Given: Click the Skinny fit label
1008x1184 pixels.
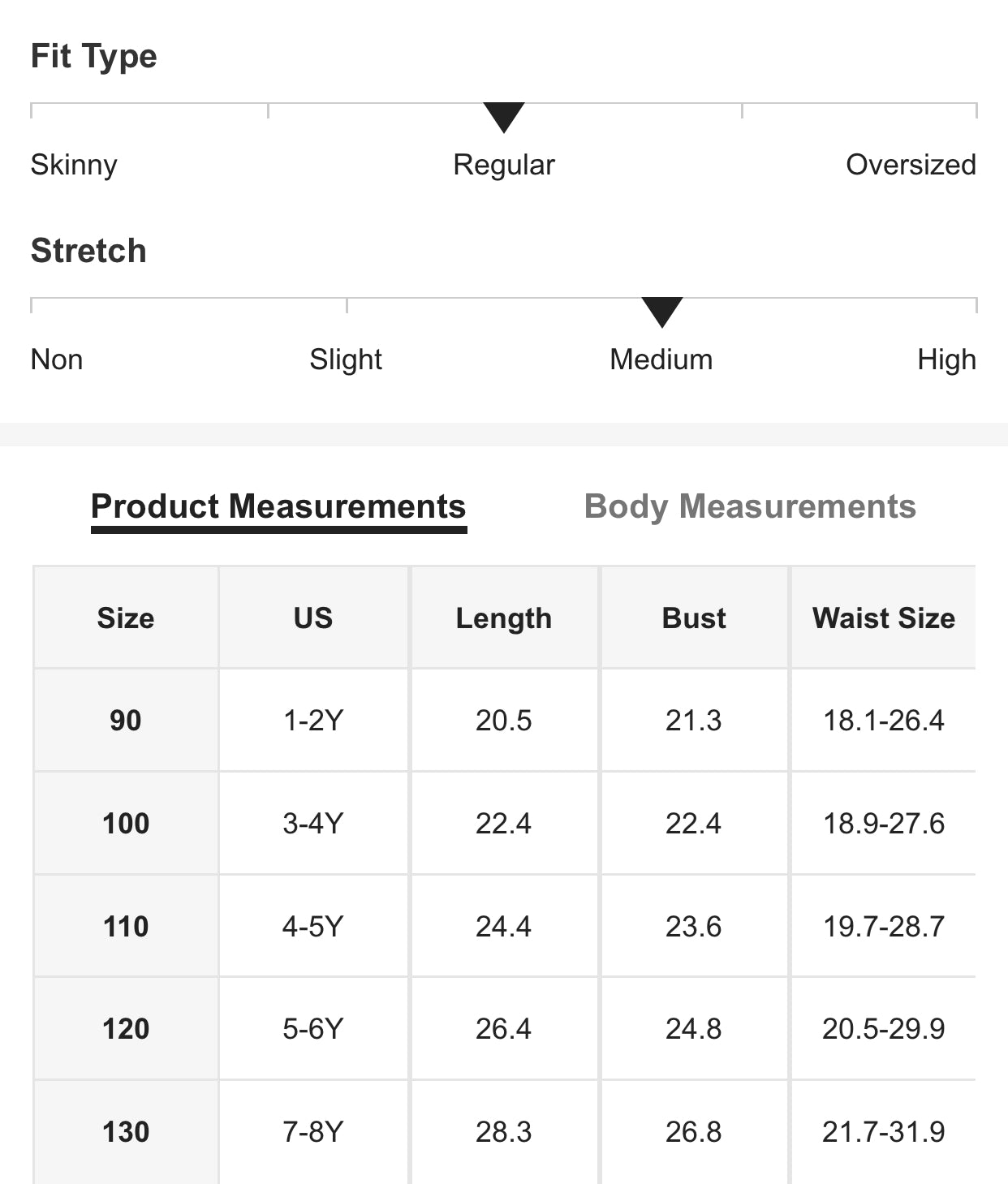Looking at the screenshot, I should tap(74, 165).
